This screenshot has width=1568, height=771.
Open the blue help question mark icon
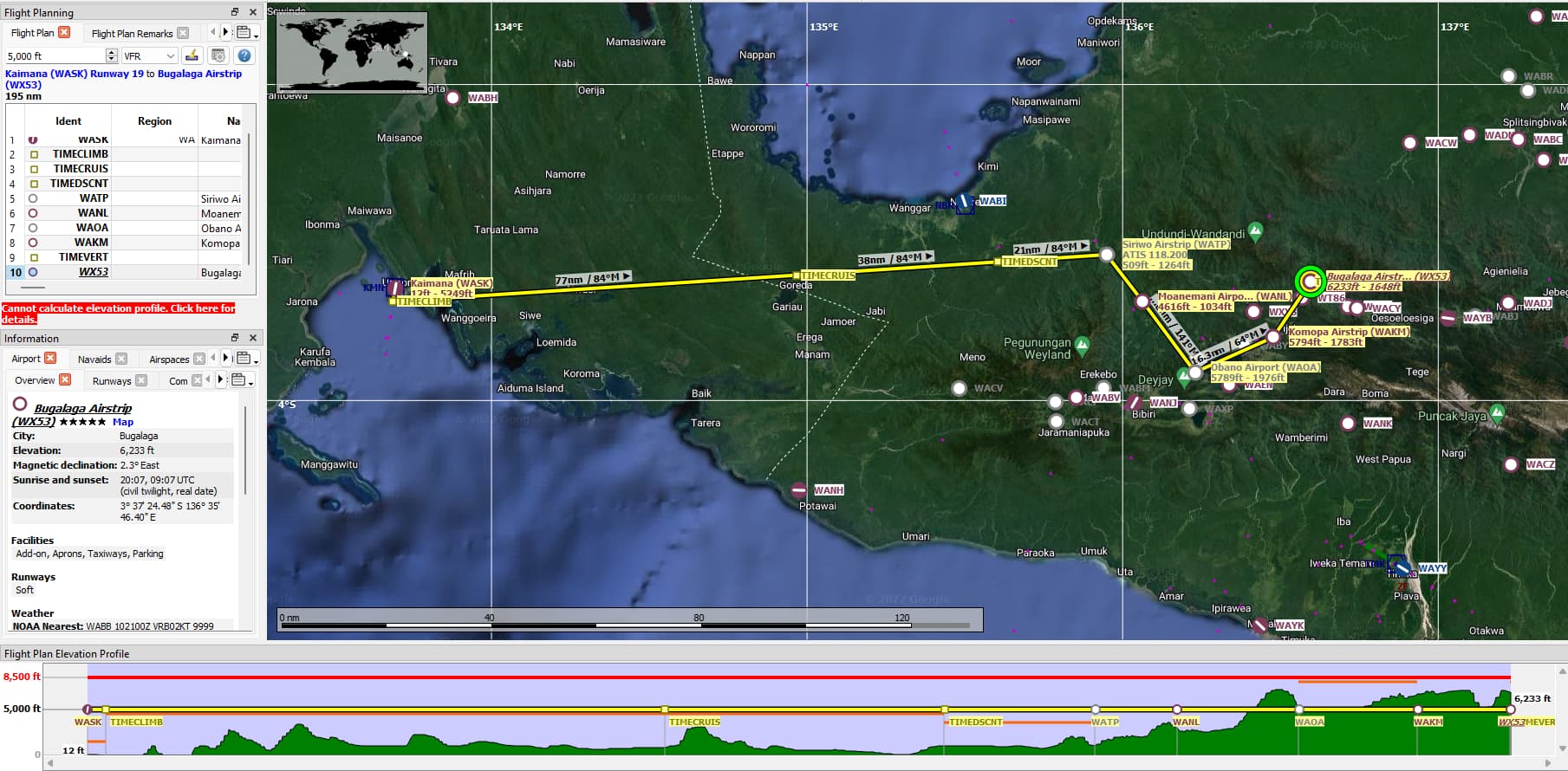point(244,55)
